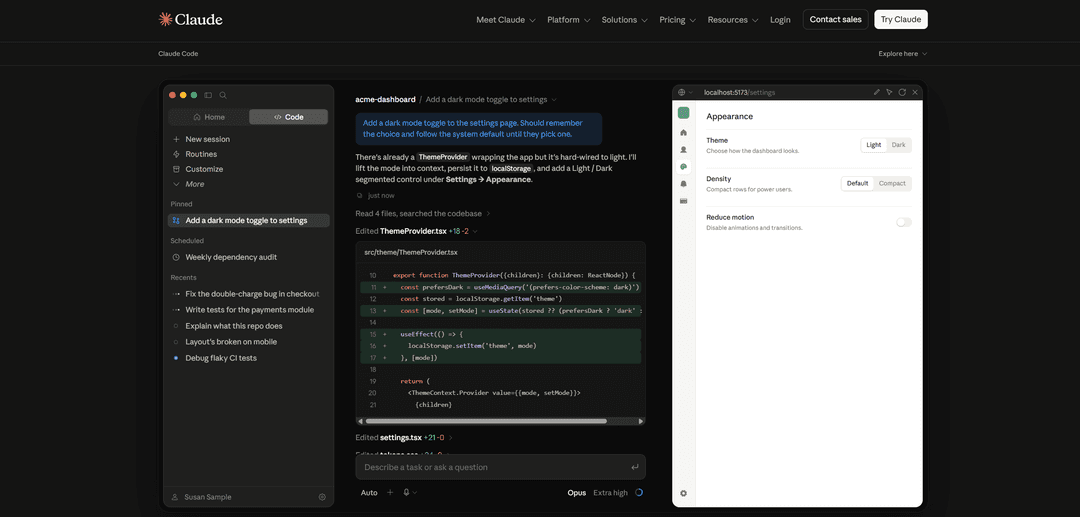Click the Try Claude button

pos(901,19)
